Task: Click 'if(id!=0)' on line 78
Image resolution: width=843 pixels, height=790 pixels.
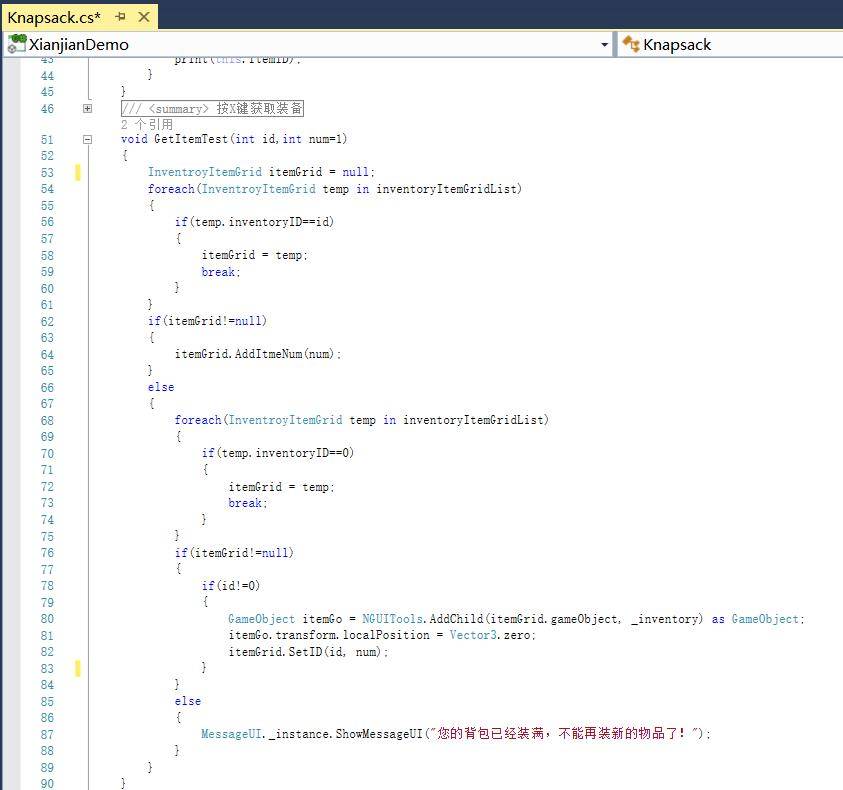Action: pos(231,586)
